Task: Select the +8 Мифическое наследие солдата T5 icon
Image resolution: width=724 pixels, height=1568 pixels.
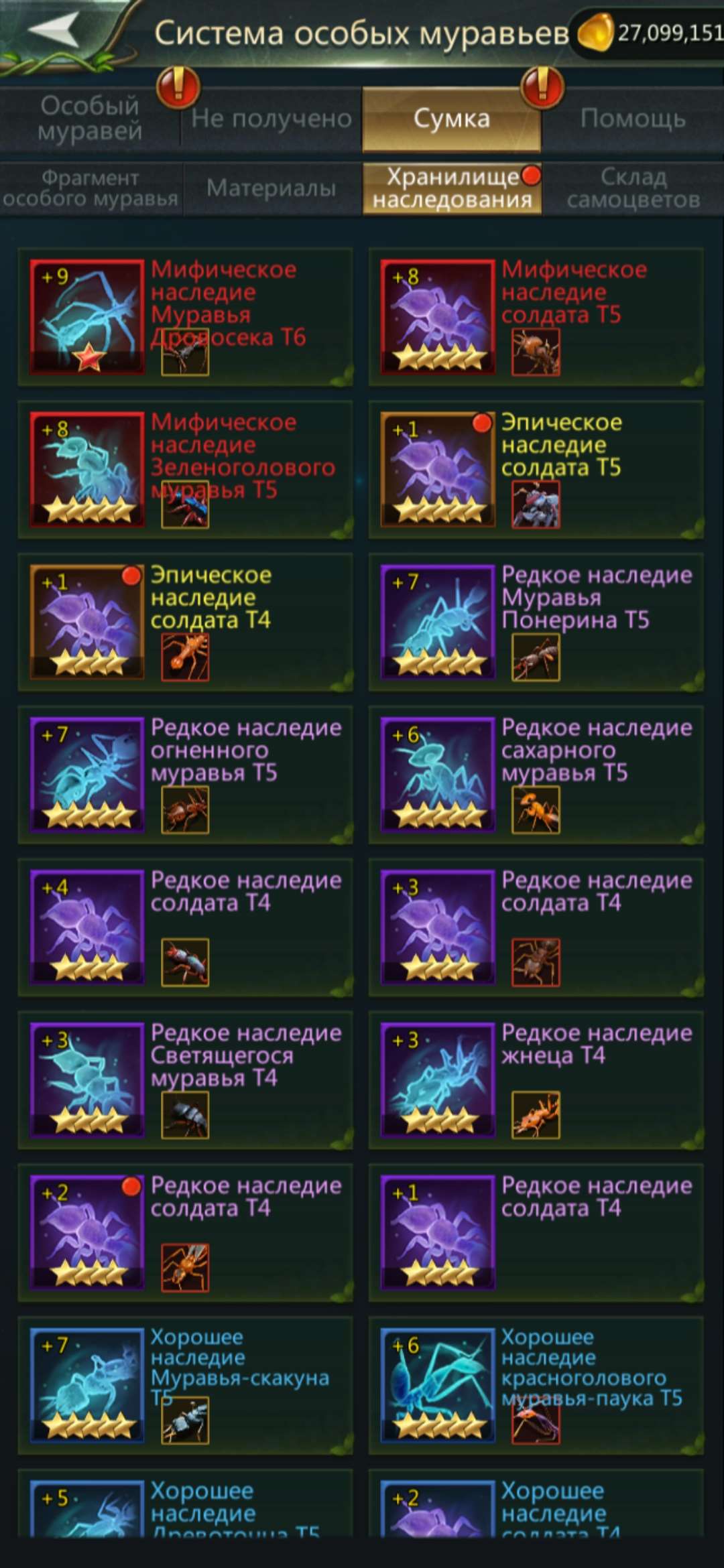Action: [438, 317]
